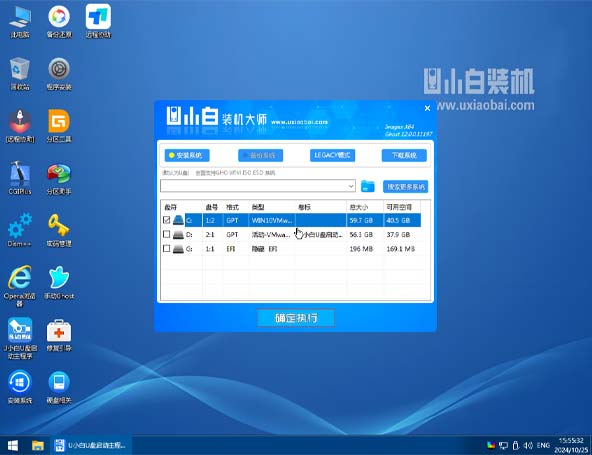Select the install system mode button
592x455 pixels.
pyautogui.click(x=187, y=155)
